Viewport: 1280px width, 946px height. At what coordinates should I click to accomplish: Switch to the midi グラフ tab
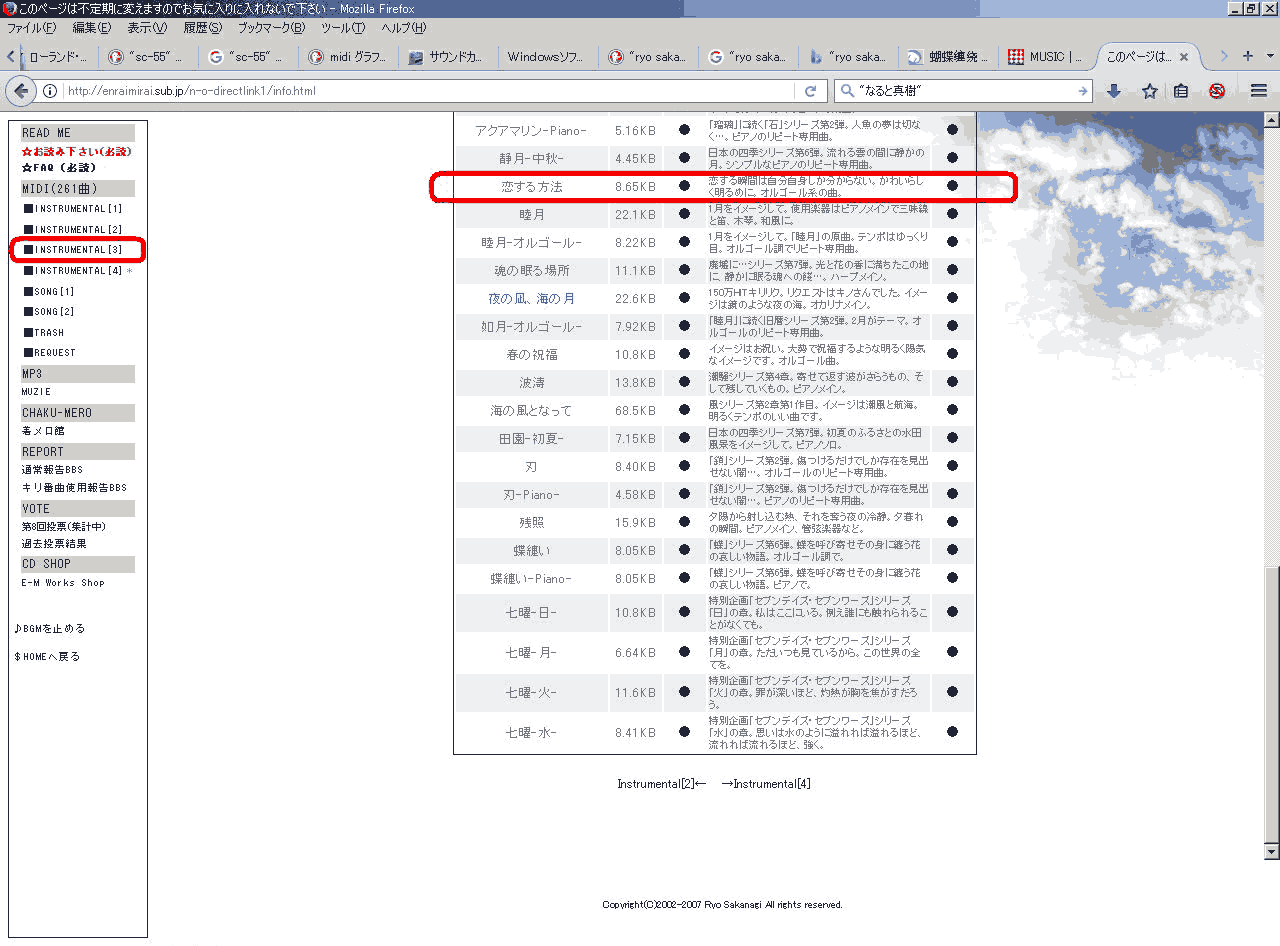tap(347, 57)
